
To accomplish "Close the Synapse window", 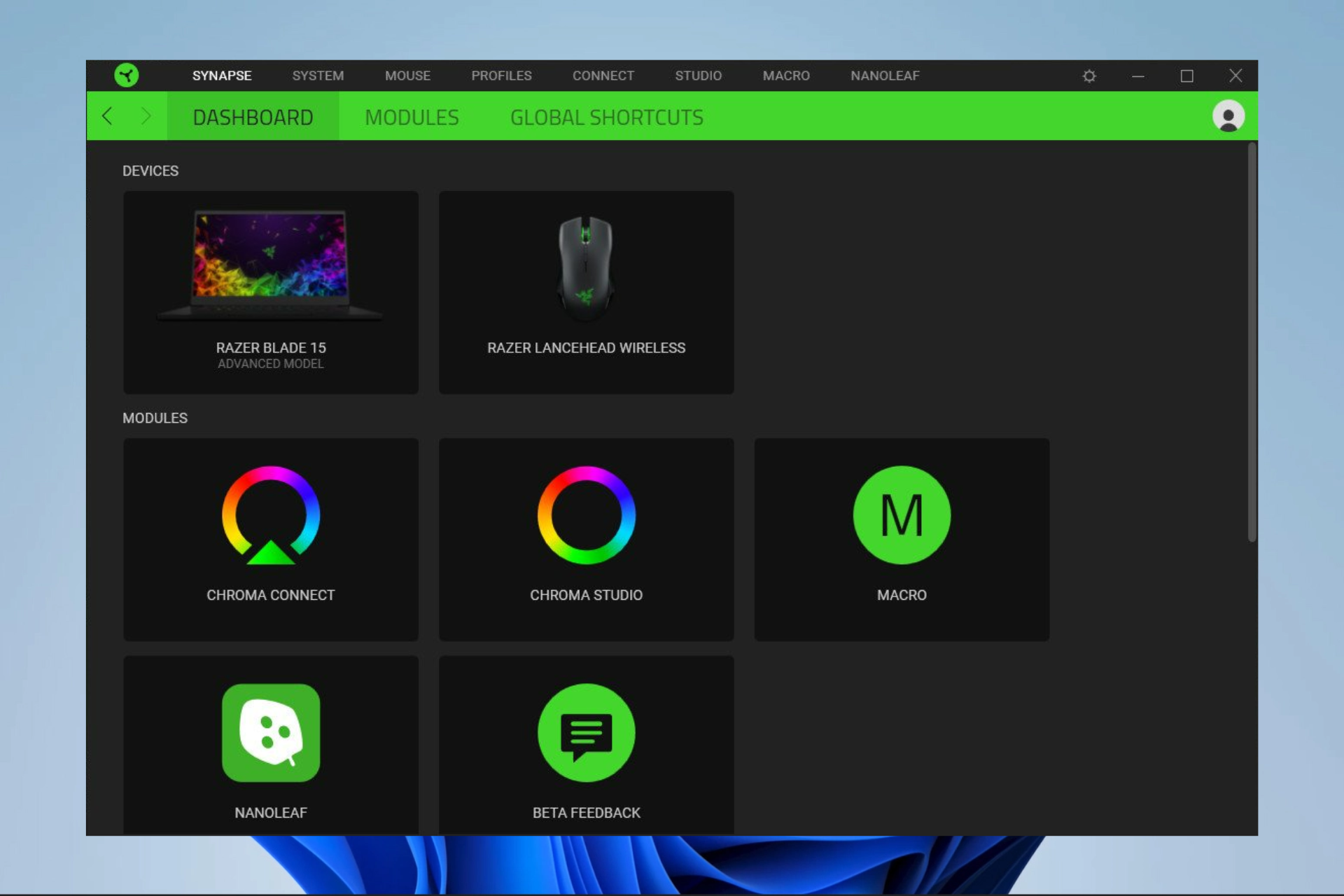I will tap(1235, 76).
